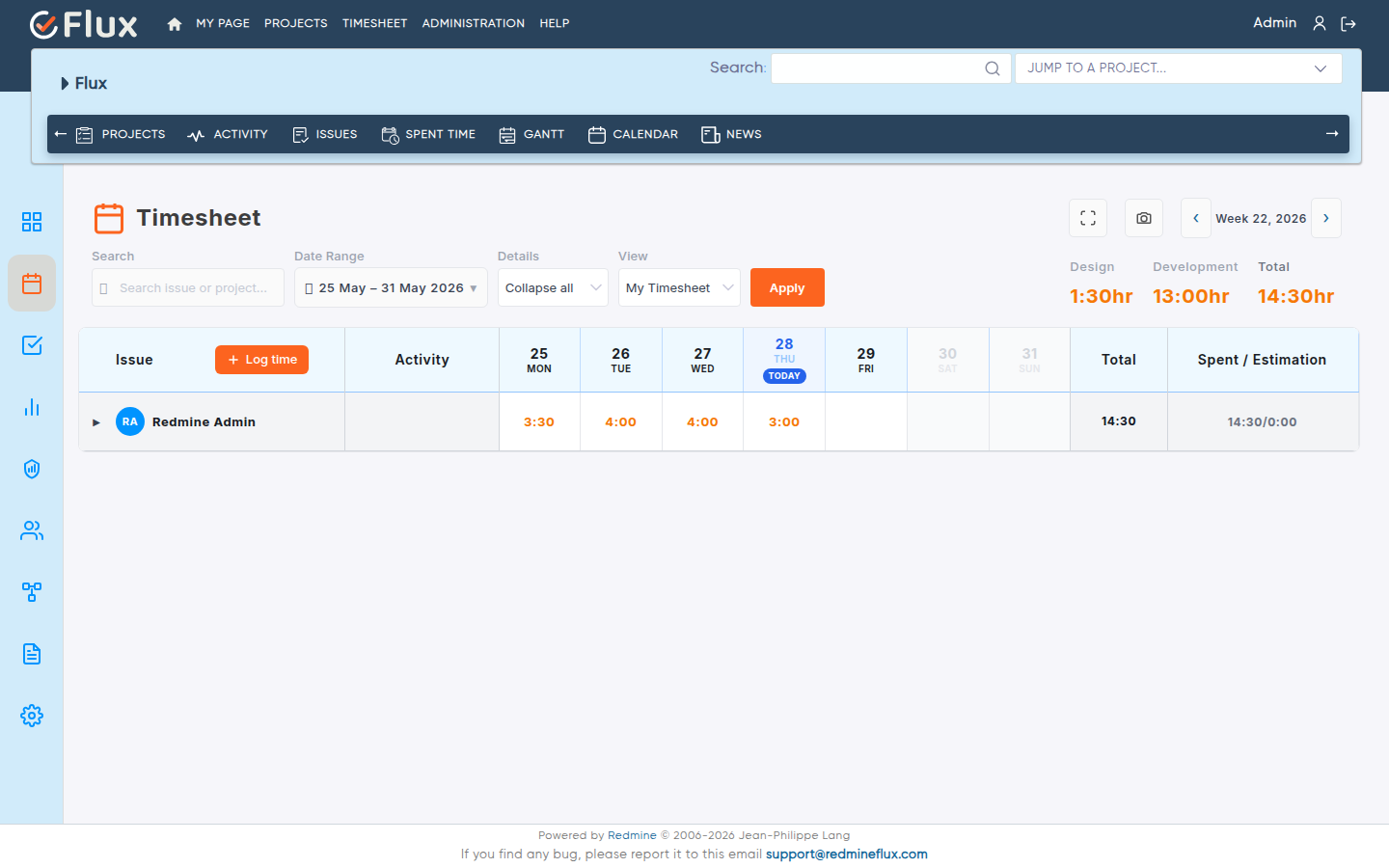Open My Page menu
This screenshot has height=868, width=1389.
tap(223, 23)
